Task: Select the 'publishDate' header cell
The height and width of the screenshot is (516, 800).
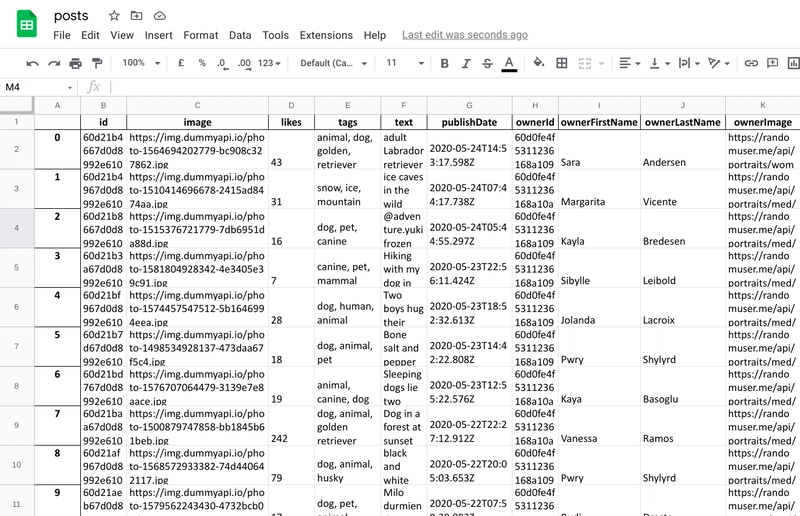Action: pos(469,122)
